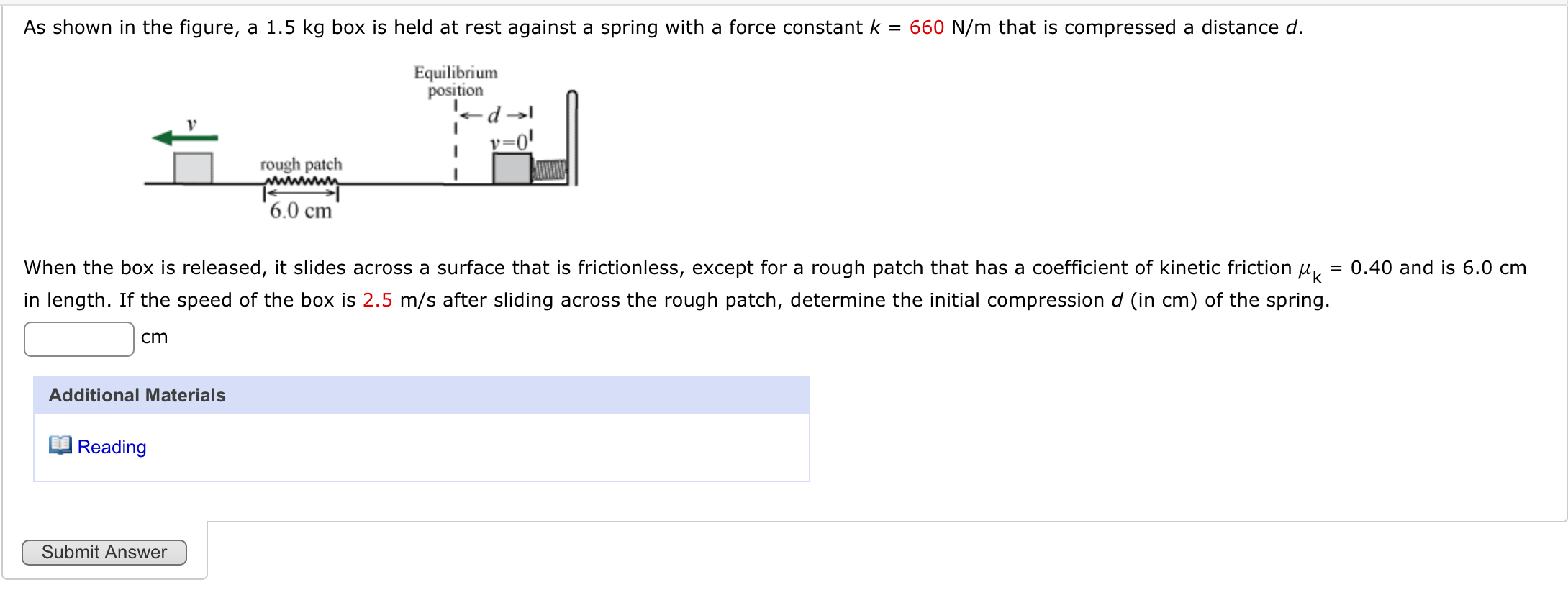
Task: Click the 6.0 cm dimension label in figure
Action: (x=301, y=211)
